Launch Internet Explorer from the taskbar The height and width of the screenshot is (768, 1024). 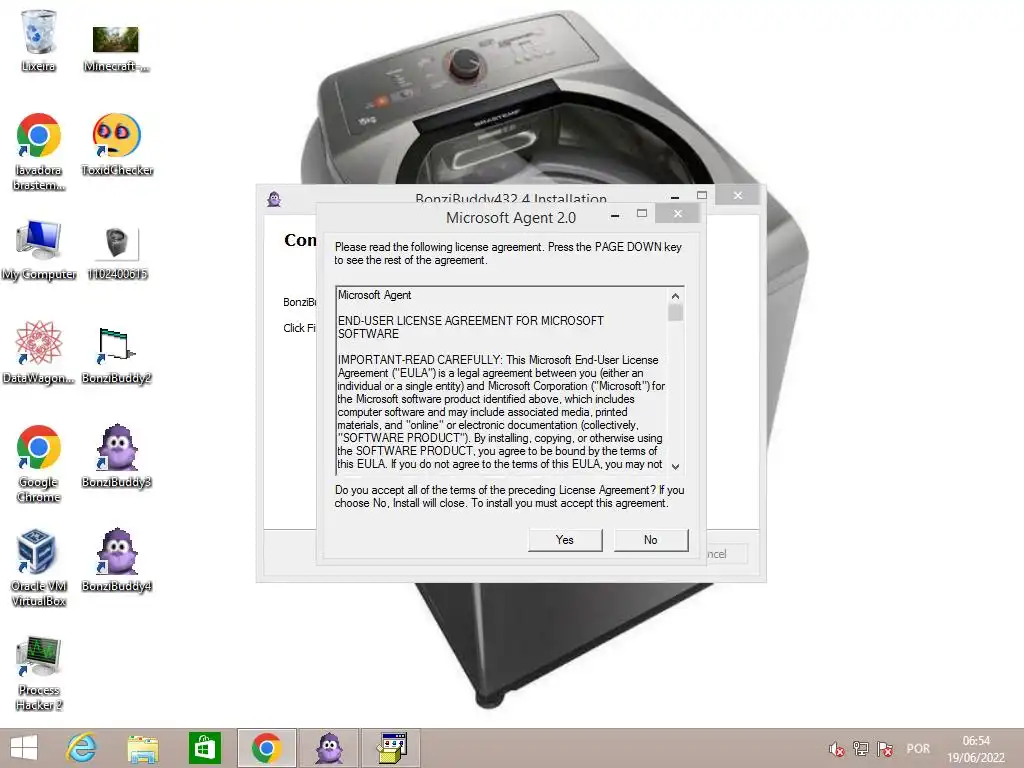[x=82, y=748]
